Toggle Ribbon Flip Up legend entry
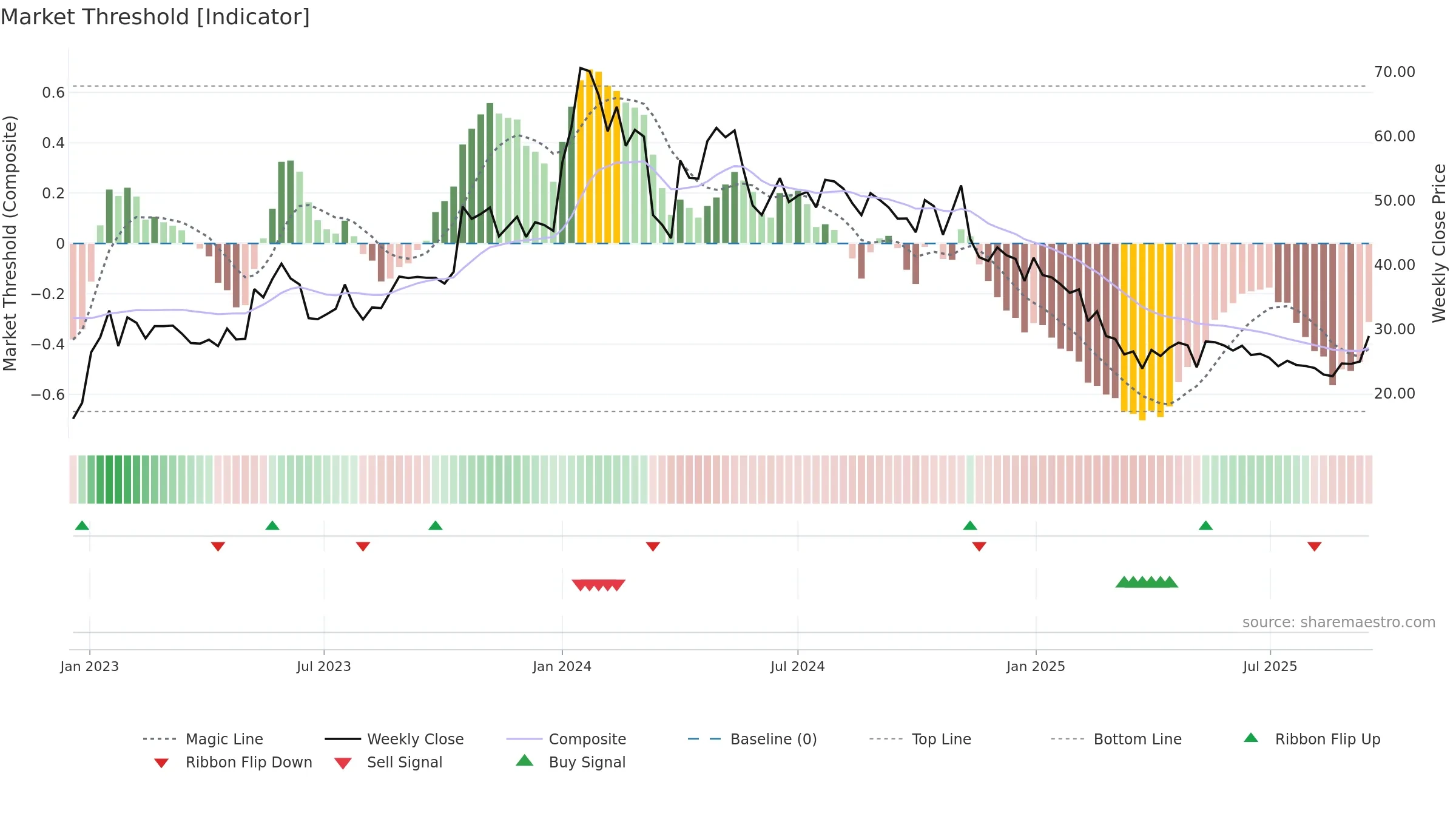Image resolution: width=1456 pixels, height=819 pixels. click(1312, 739)
